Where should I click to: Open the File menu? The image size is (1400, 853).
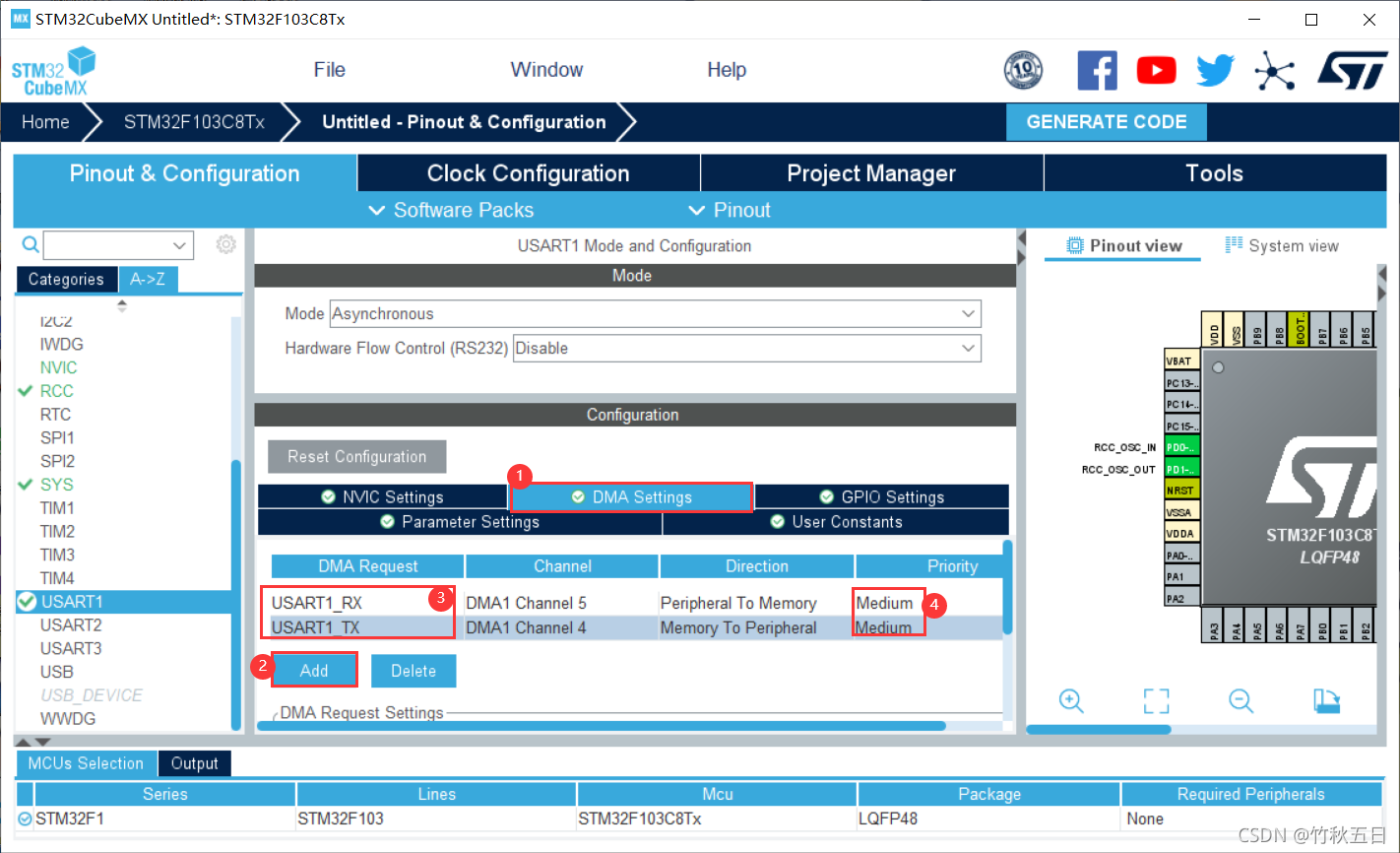[x=329, y=70]
